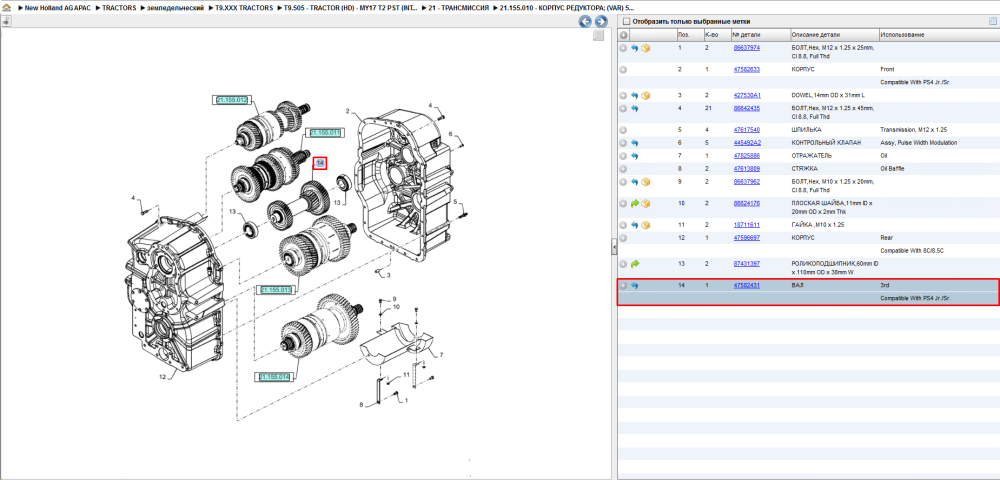Open part number link 445492A2

tap(746, 143)
